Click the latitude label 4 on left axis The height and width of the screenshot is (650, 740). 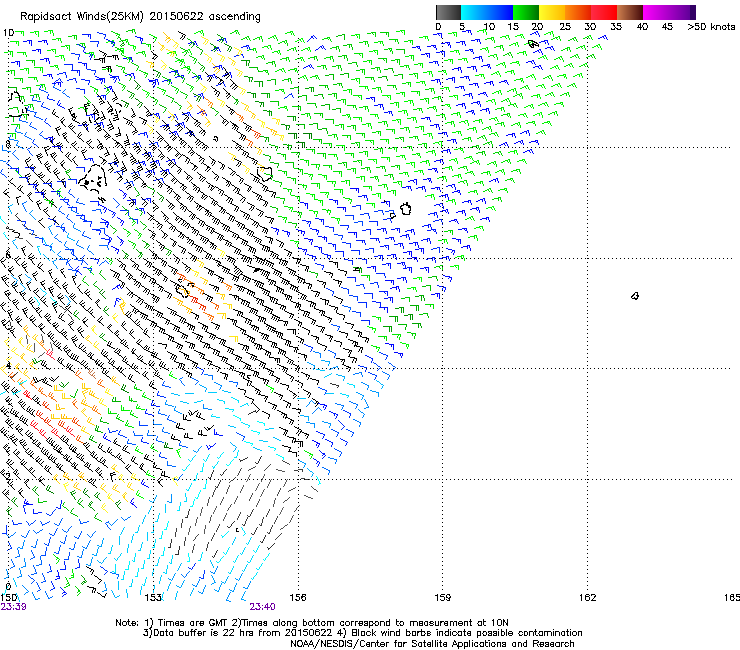click(x=8, y=365)
